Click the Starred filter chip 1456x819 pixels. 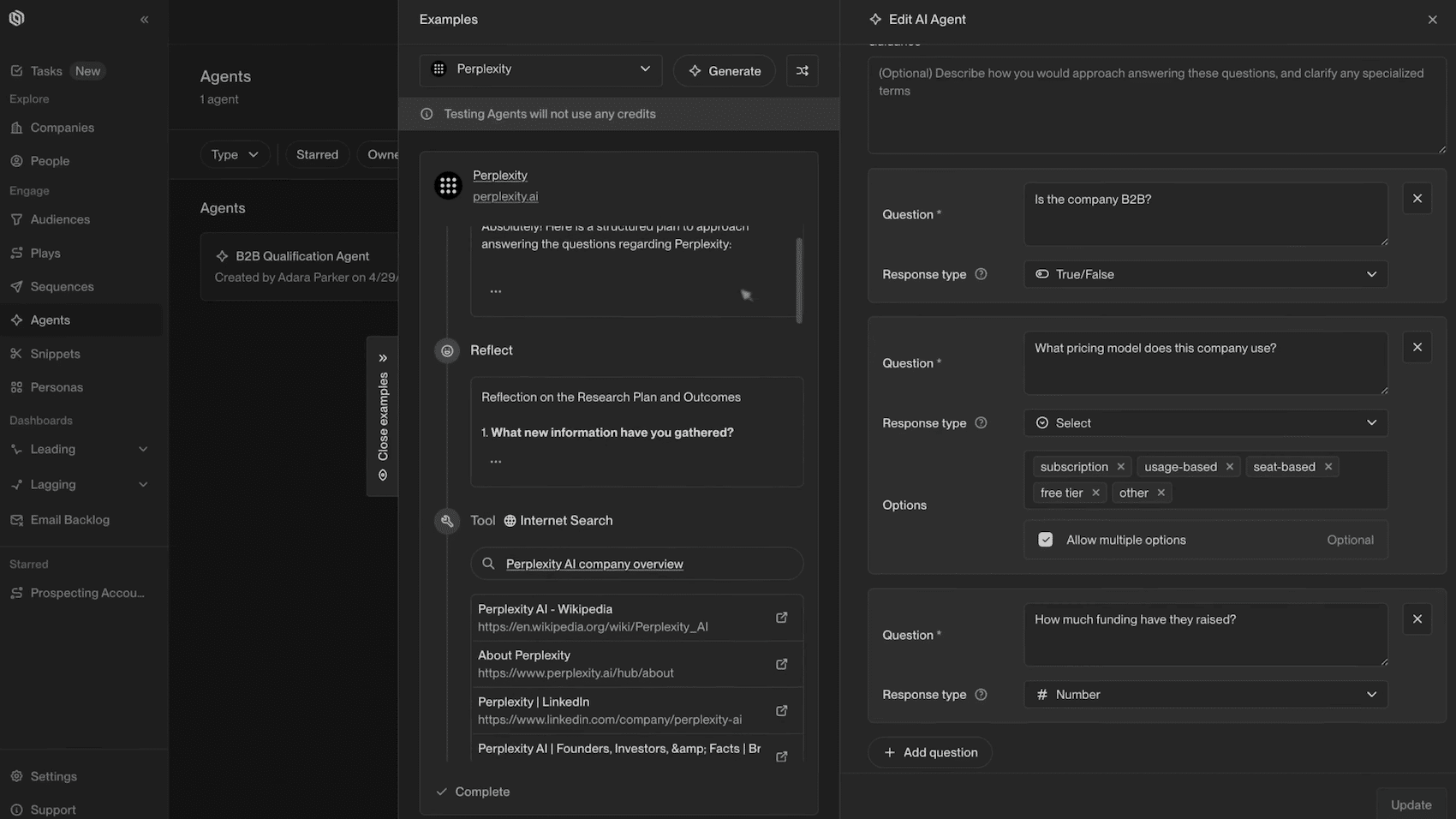coord(317,154)
